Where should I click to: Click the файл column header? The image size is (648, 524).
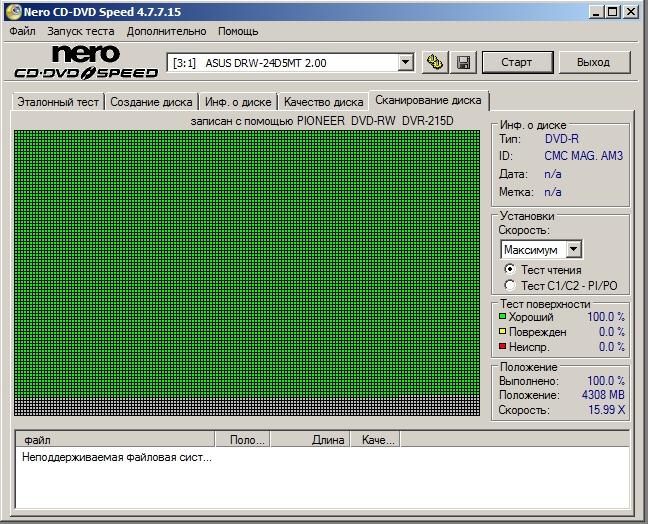pyautogui.click(x=115, y=440)
